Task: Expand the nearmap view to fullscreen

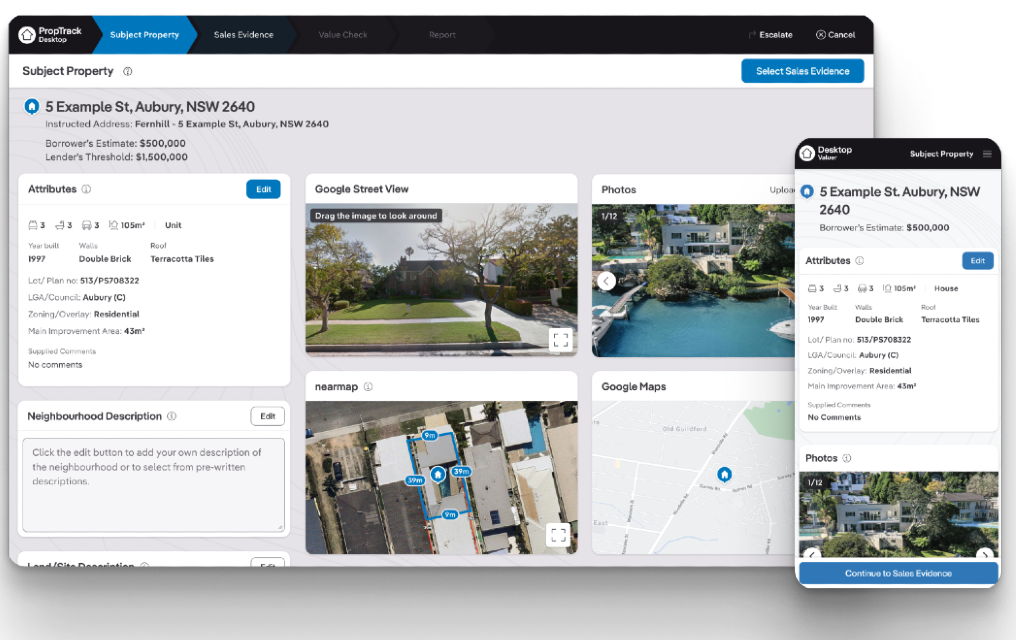Action: click(559, 534)
